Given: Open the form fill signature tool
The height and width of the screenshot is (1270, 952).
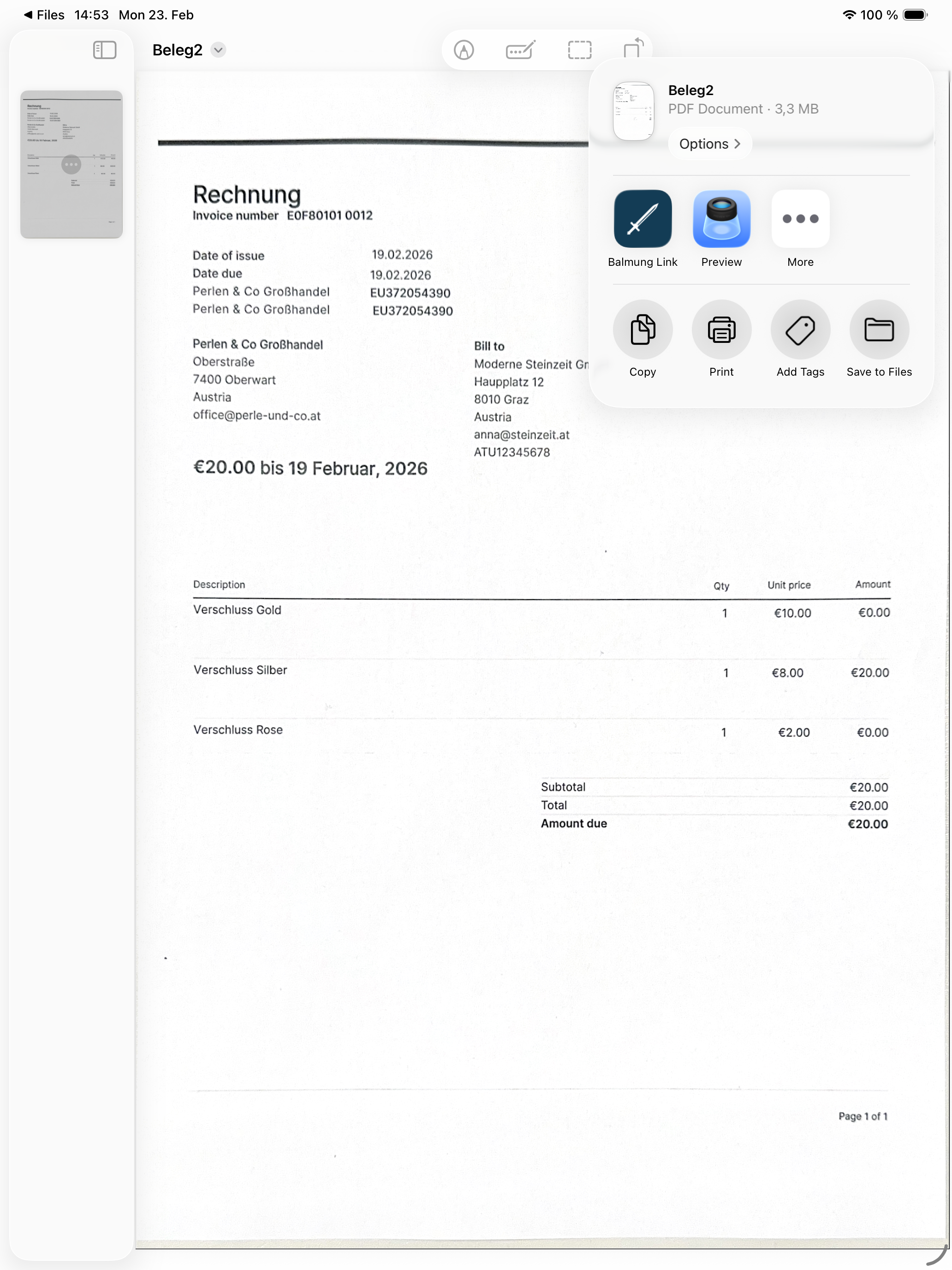Looking at the screenshot, I should coord(521,50).
